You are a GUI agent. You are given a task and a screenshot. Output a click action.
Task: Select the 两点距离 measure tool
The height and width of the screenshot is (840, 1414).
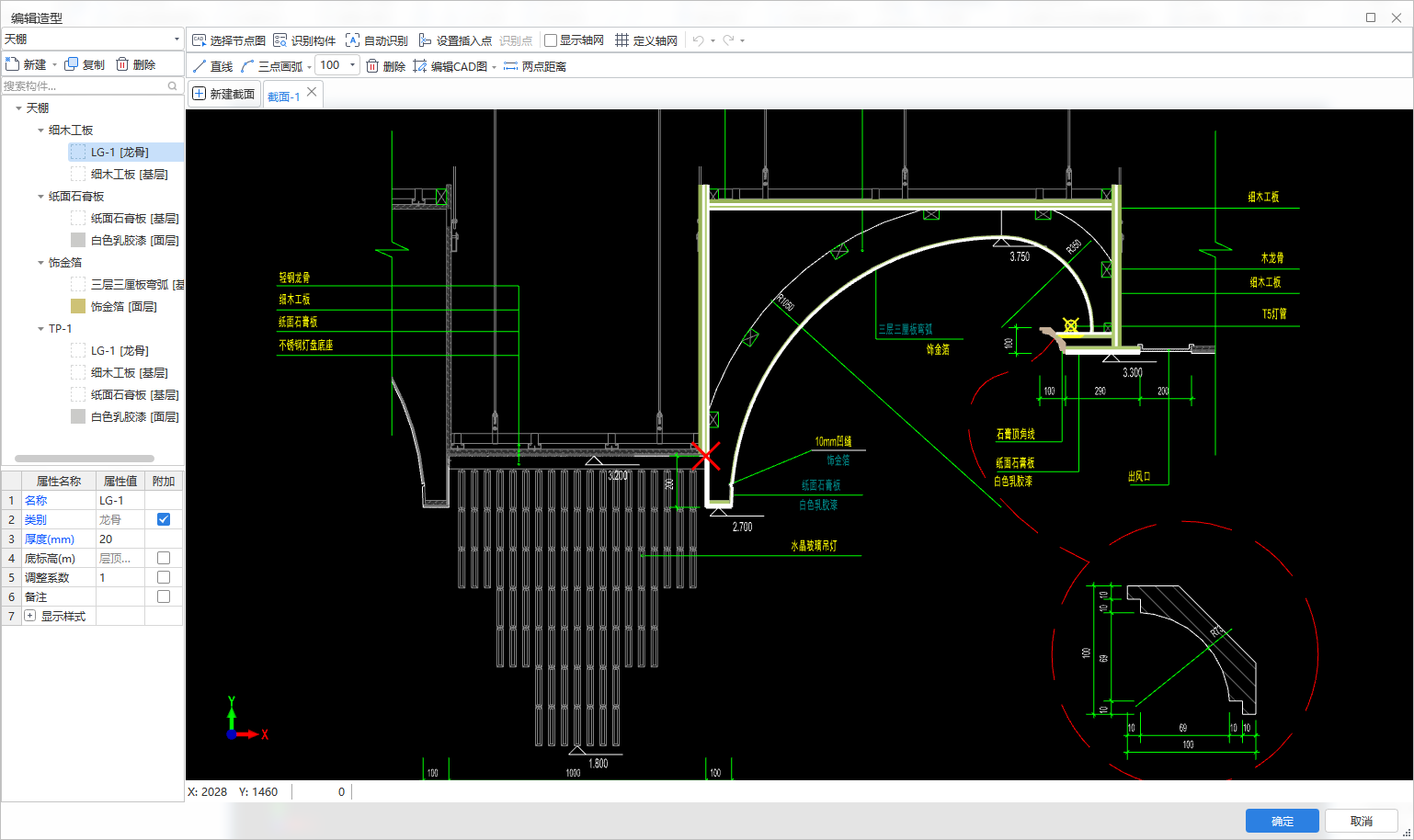(x=535, y=66)
